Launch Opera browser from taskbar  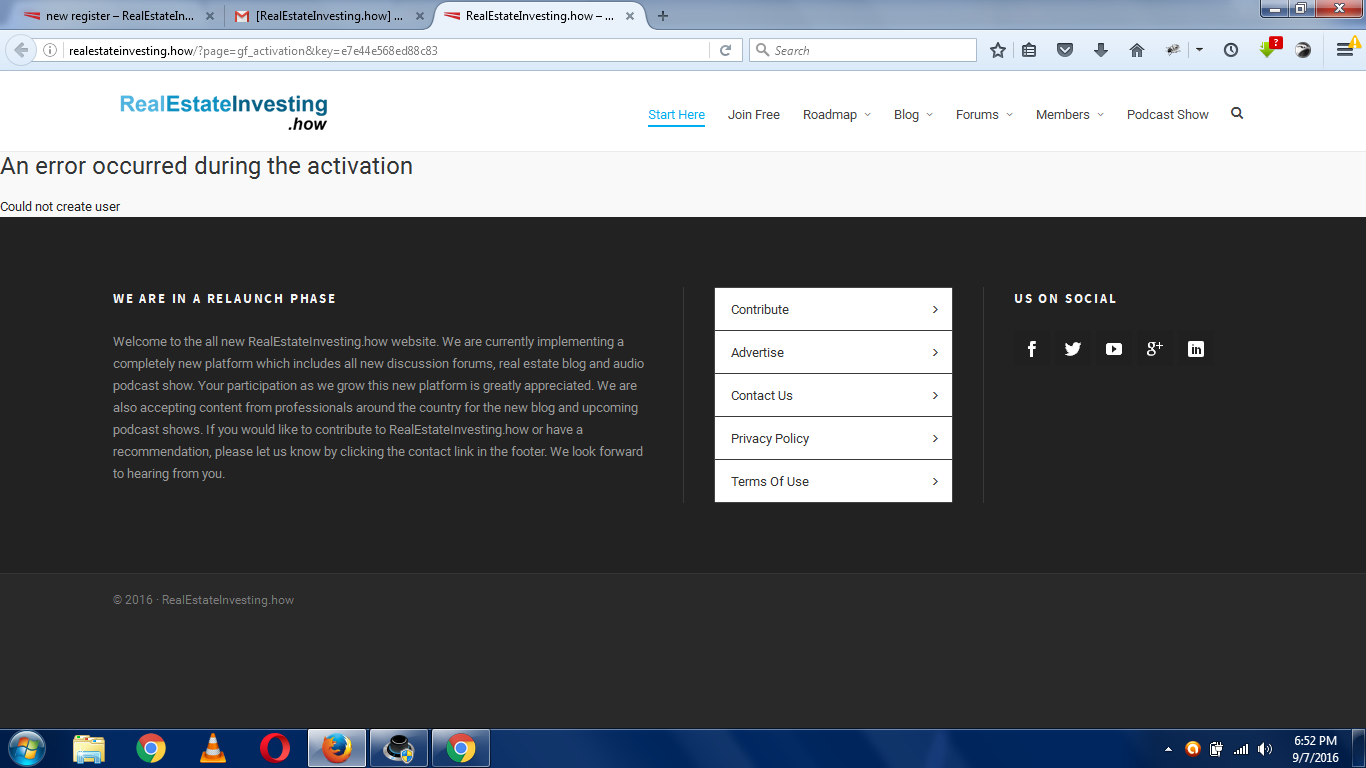tap(275, 748)
